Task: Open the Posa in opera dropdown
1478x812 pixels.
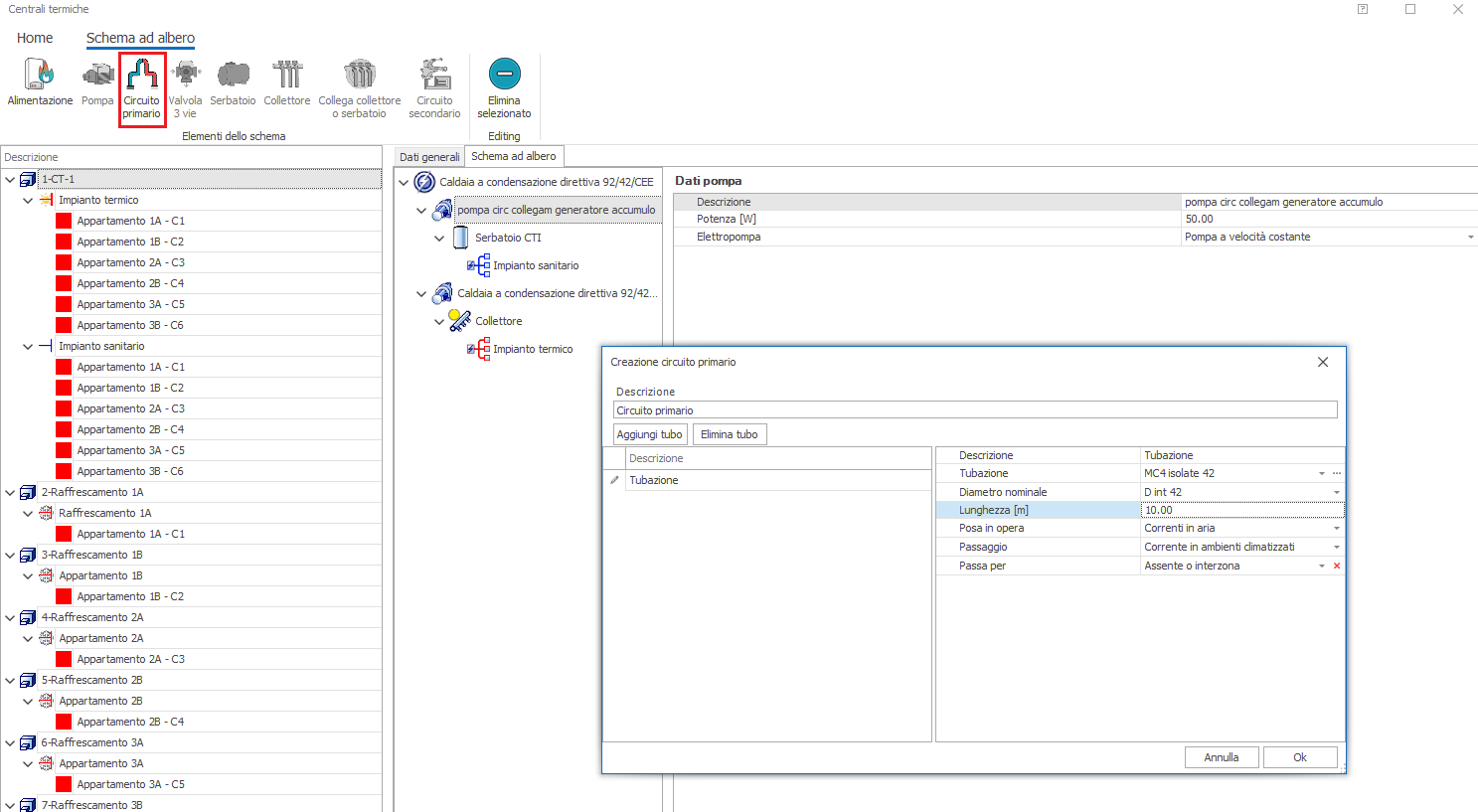Action: pyautogui.click(x=1336, y=529)
